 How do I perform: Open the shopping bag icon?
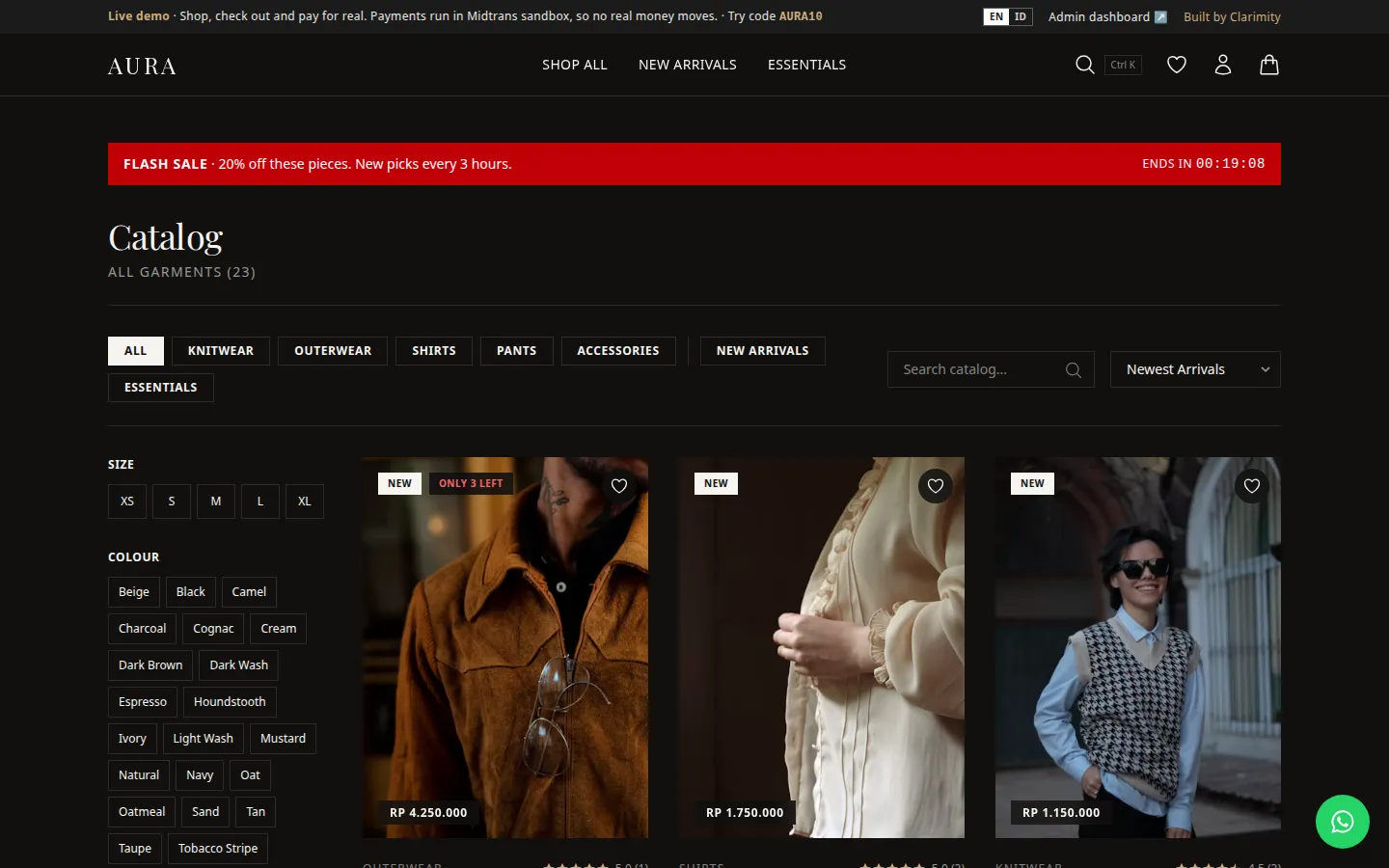[1269, 65]
